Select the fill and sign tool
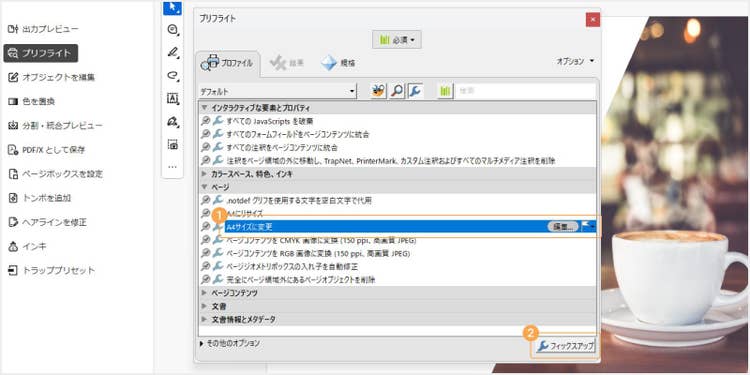The image size is (750, 375). point(172,121)
